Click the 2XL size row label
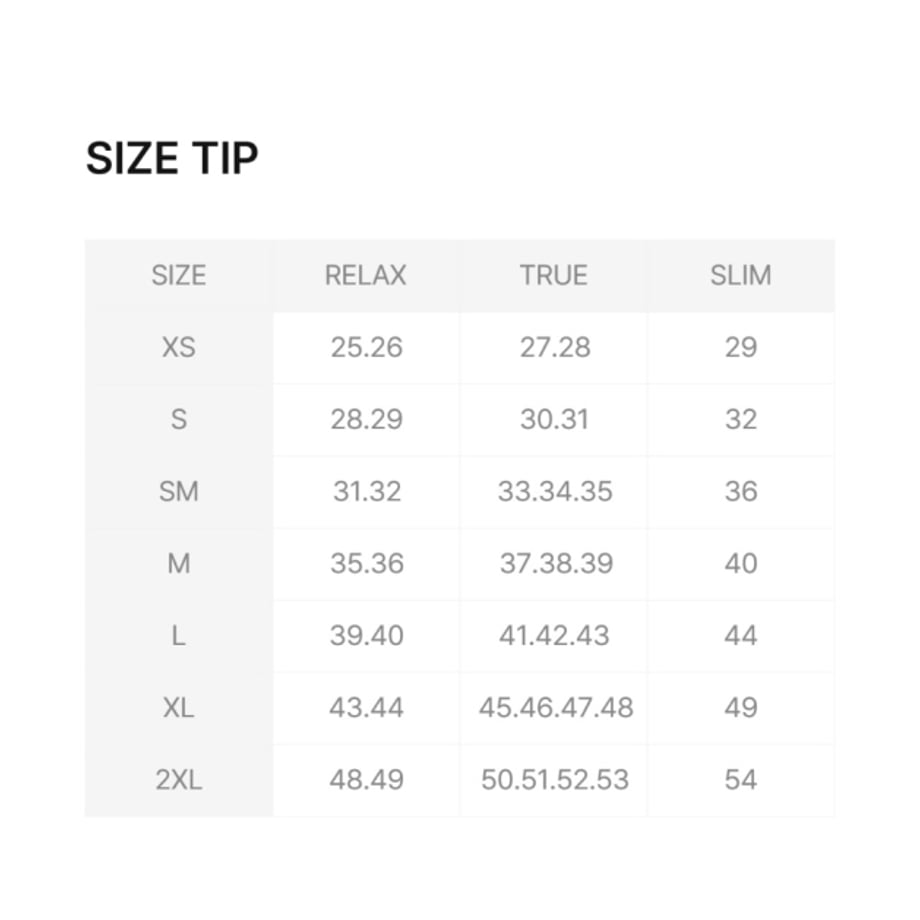920x920 pixels. coord(179,780)
